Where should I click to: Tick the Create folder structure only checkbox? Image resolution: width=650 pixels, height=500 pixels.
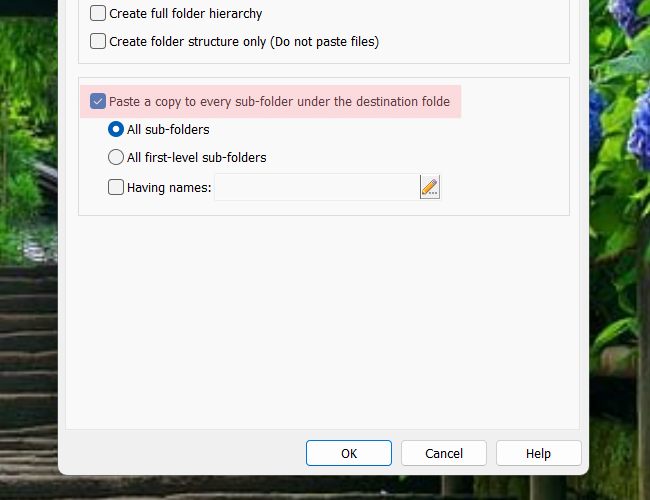click(x=98, y=41)
